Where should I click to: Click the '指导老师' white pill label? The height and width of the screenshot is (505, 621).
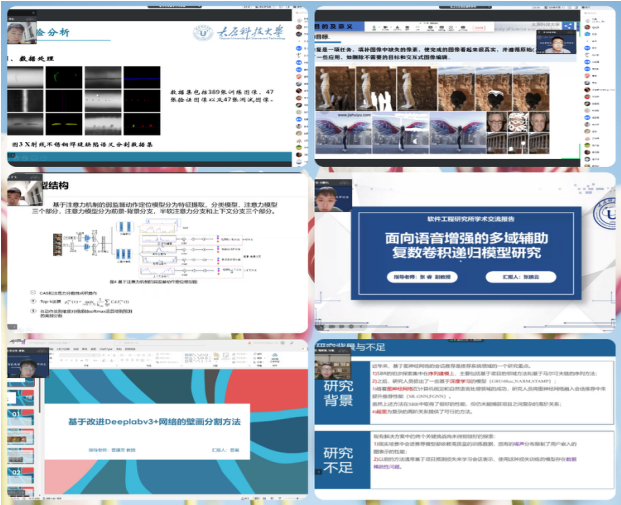tap(422, 277)
